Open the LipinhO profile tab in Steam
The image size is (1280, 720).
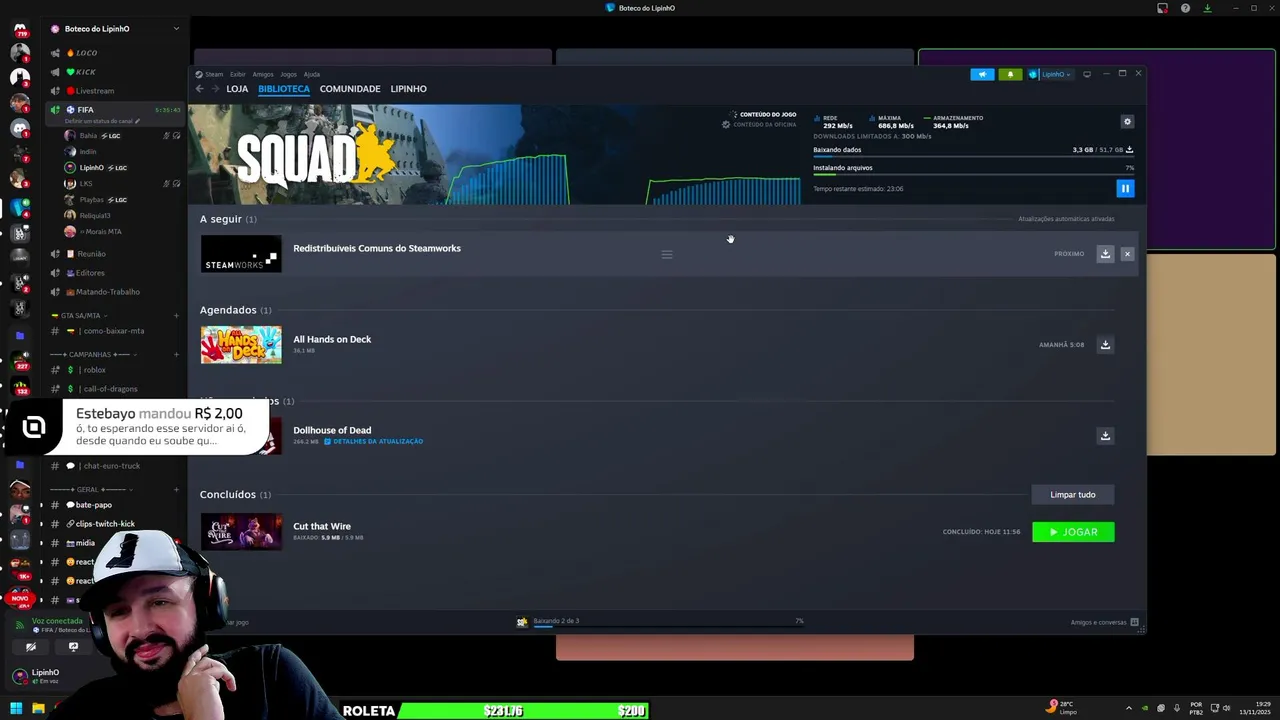[408, 89]
